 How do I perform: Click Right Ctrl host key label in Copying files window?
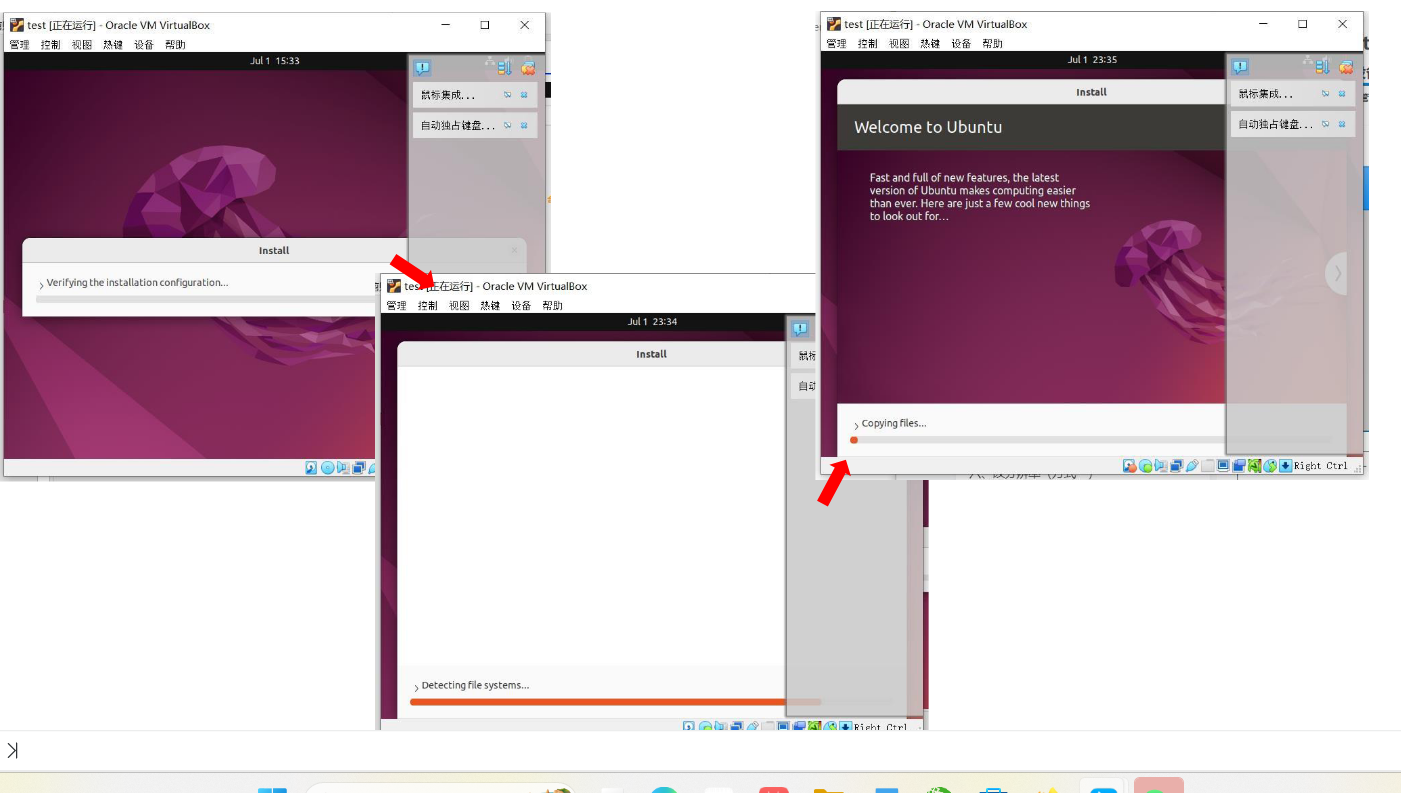click(x=1321, y=466)
